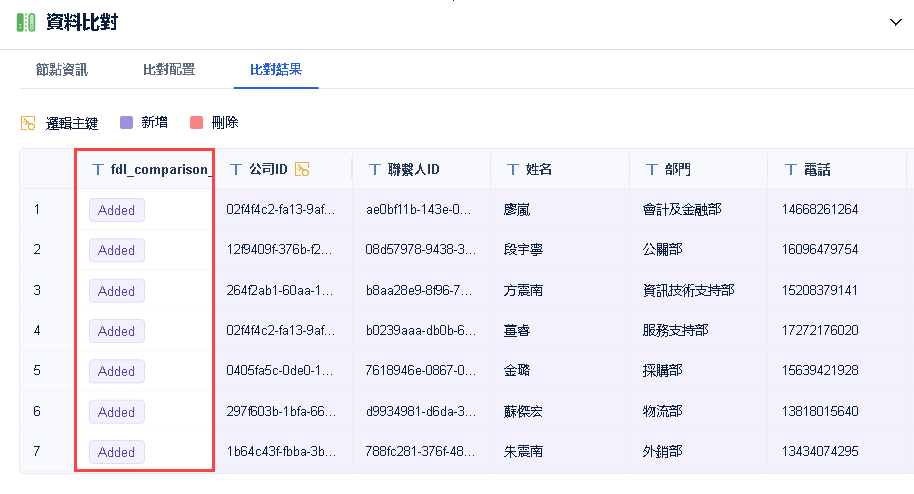Click the text type icon for 姓名
The image size is (914, 494).
513,169
